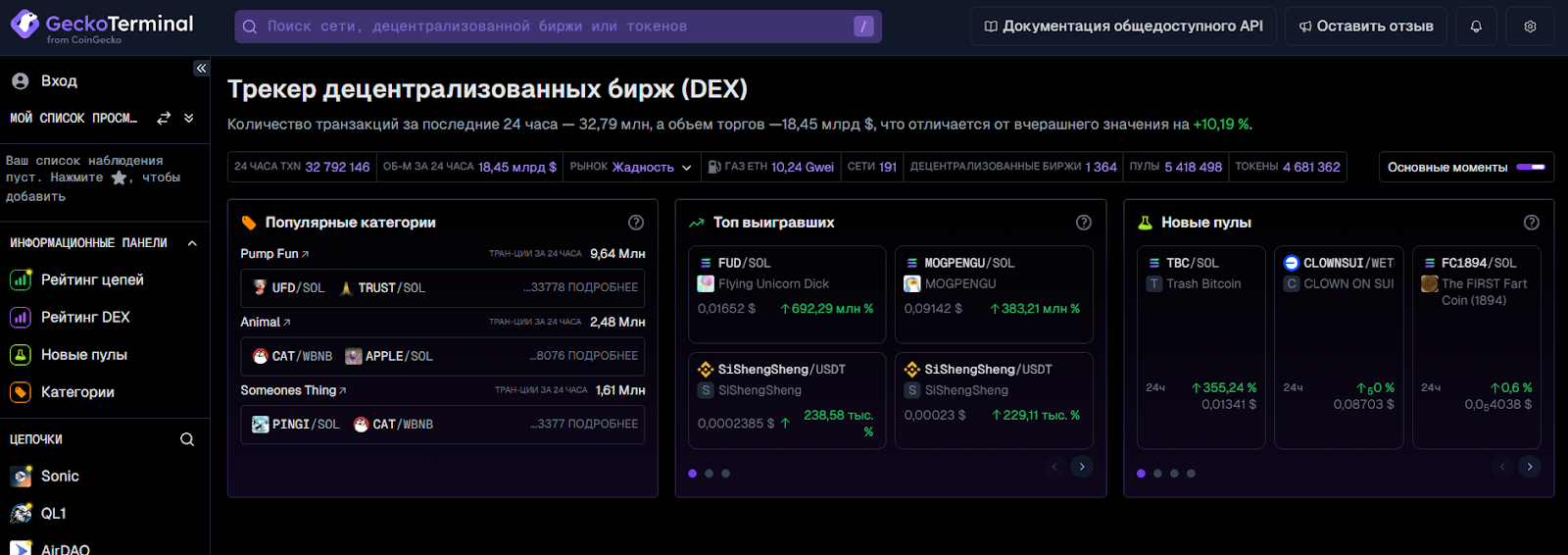The width and height of the screenshot is (1568, 555).
Task: Open the notifications bell
Action: click(x=1476, y=26)
